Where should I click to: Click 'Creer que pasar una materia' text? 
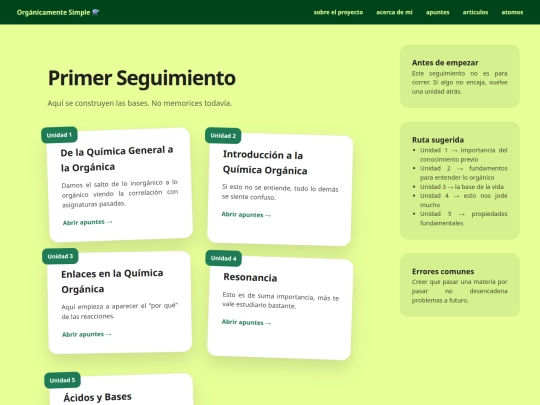pos(459,291)
